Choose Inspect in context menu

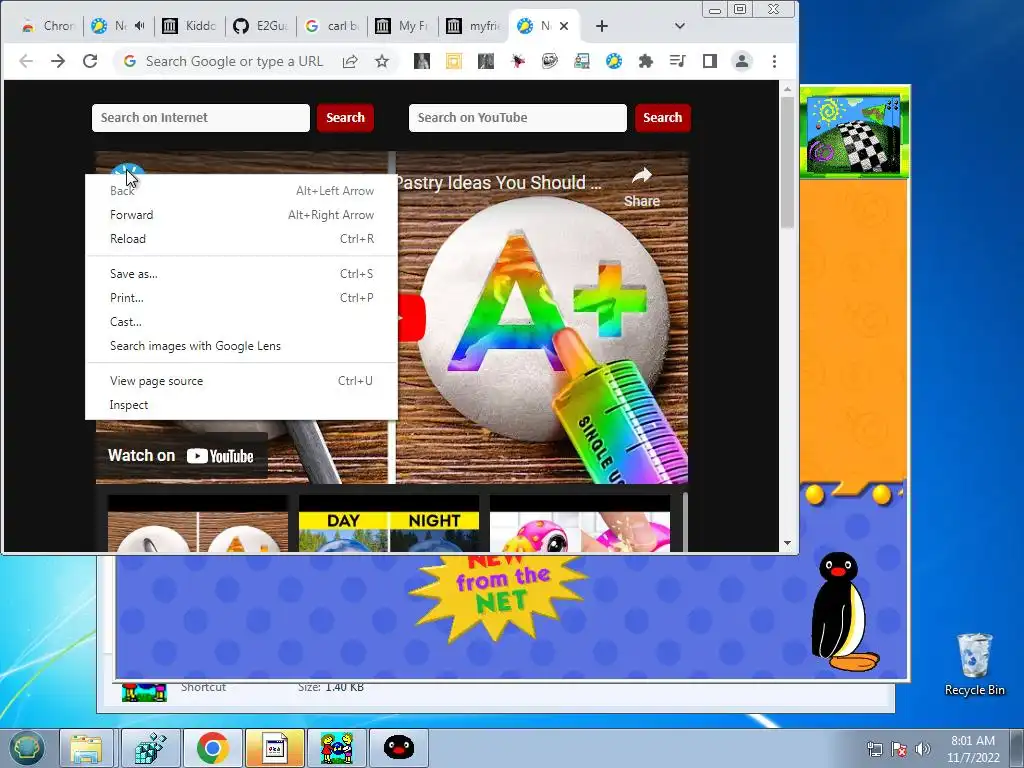pos(241,405)
